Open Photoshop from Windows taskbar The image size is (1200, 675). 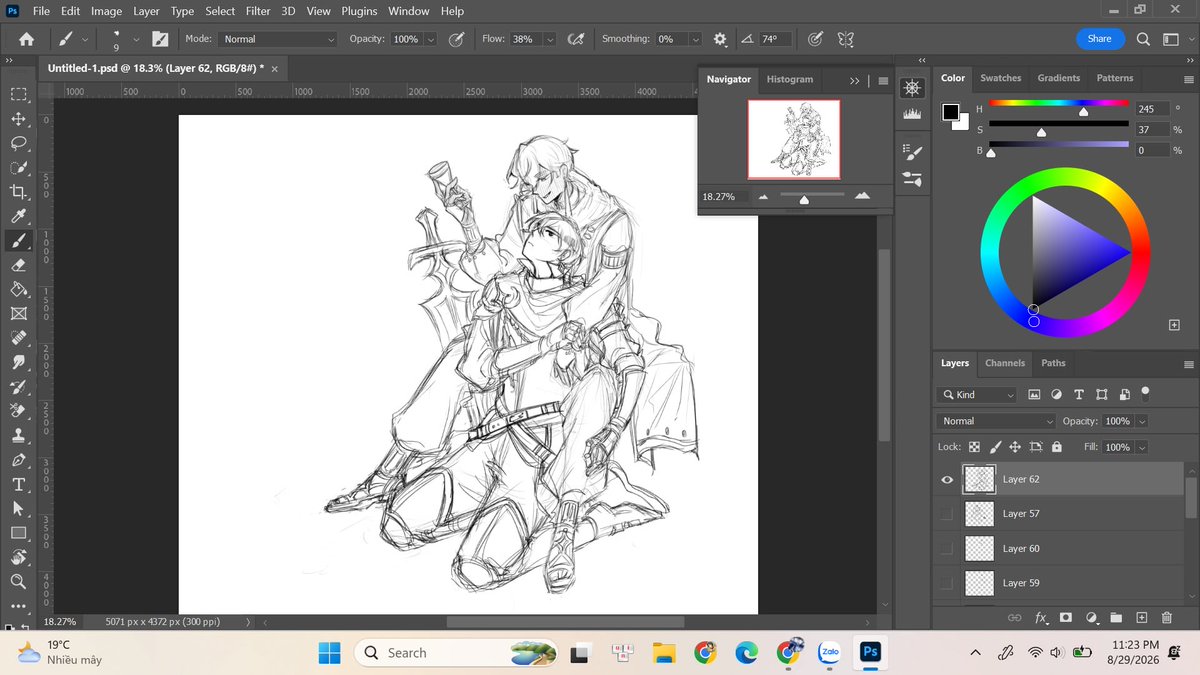pyautogui.click(x=870, y=652)
